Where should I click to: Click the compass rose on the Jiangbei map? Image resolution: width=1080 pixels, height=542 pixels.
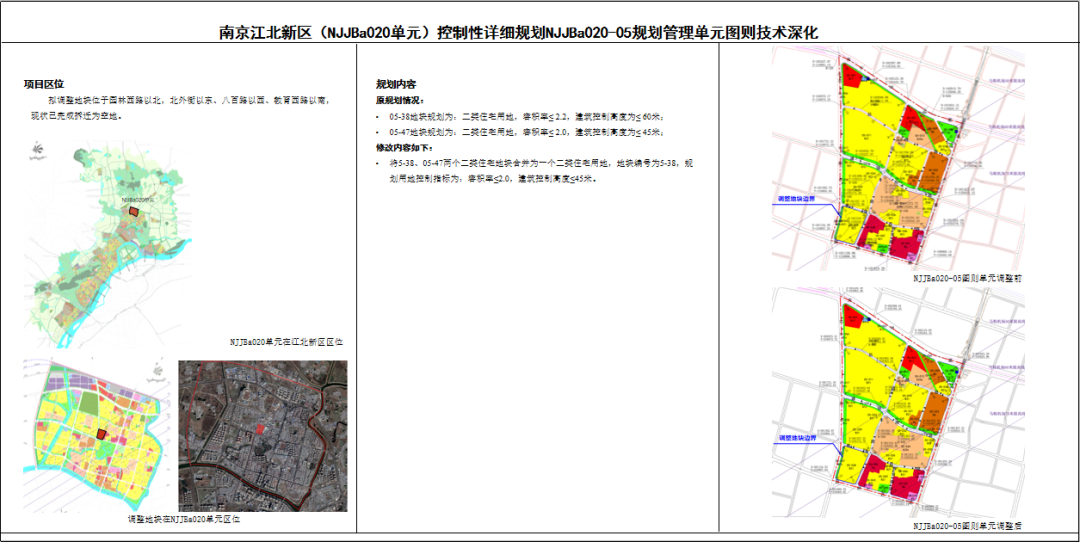pyautogui.click(x=36, y=151)
